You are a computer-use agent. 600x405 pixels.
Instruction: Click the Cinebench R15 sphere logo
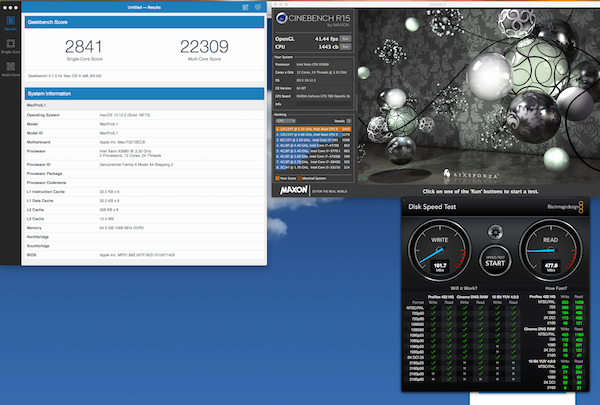pyautogui.click(x=282, y=18)
